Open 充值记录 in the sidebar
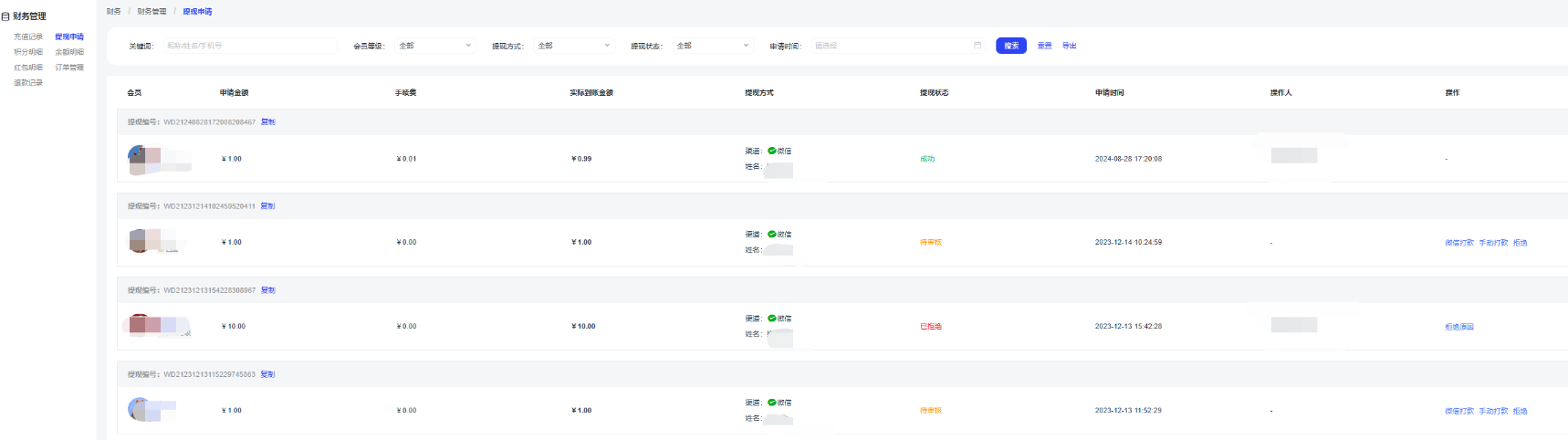This screenshot has width=1568, height=440. pyautogui.click(x=28, y=37)
